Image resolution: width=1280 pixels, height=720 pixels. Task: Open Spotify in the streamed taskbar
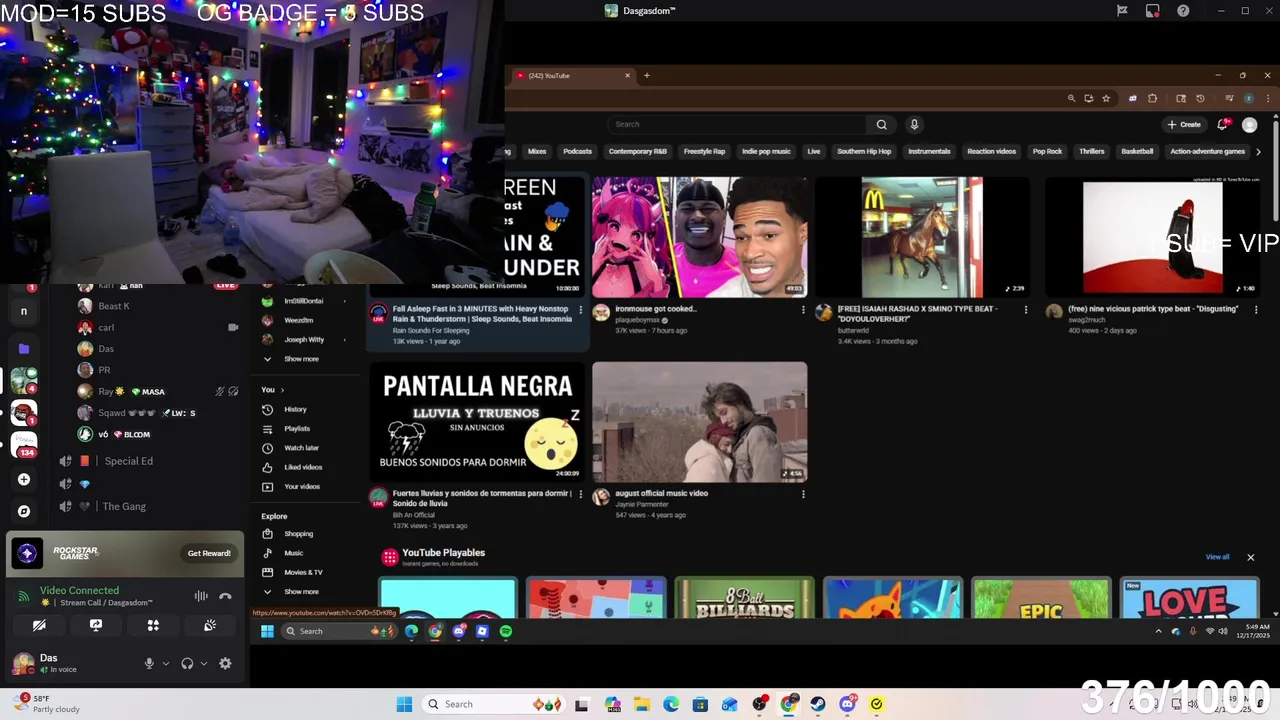pos(506,631)
